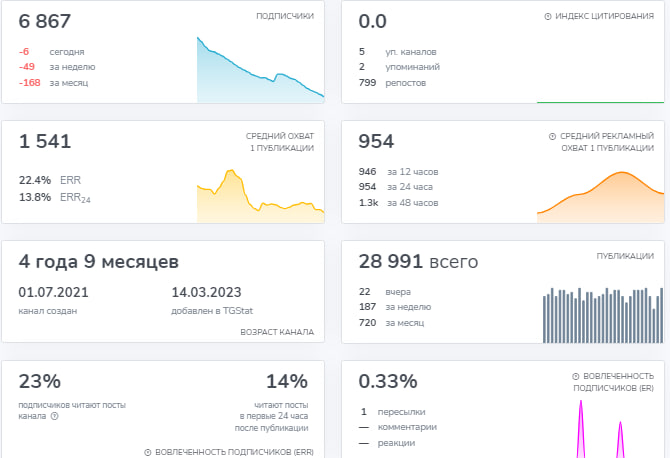This screenshot has height=458, width=670.
Task: Select the 6 867 subscribers count
Action: [45, 21]
